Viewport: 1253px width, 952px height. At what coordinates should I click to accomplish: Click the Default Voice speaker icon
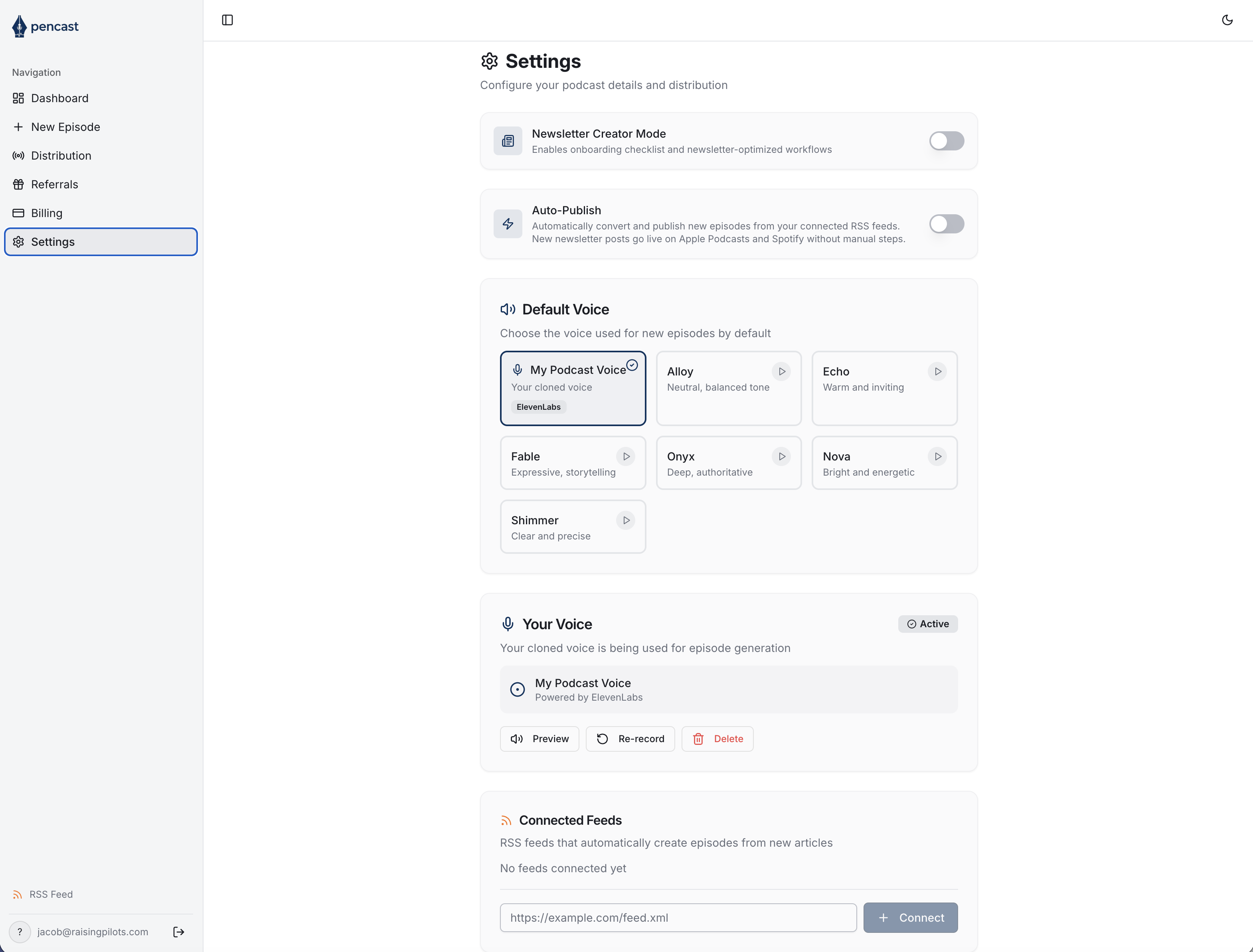coord(508,309)
